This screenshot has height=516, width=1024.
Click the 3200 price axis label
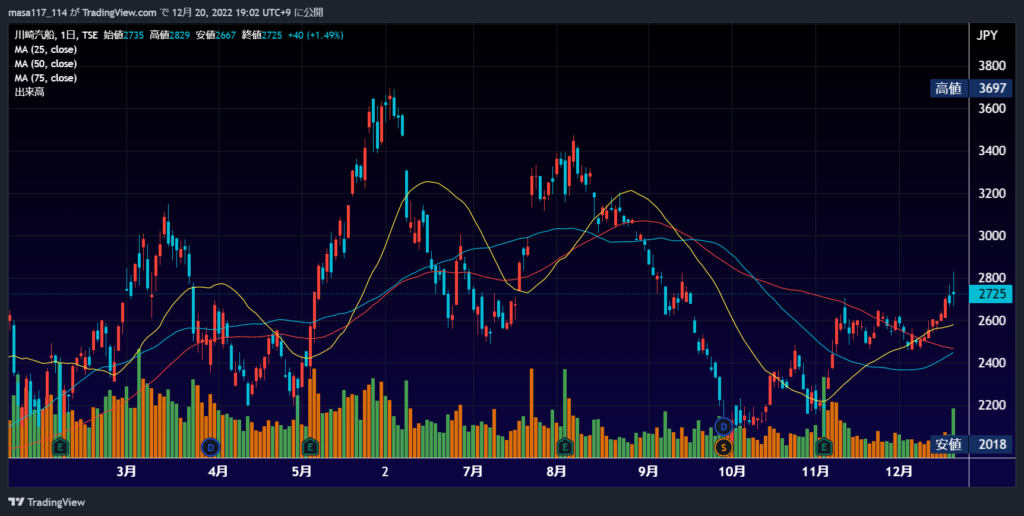(992, 193)
